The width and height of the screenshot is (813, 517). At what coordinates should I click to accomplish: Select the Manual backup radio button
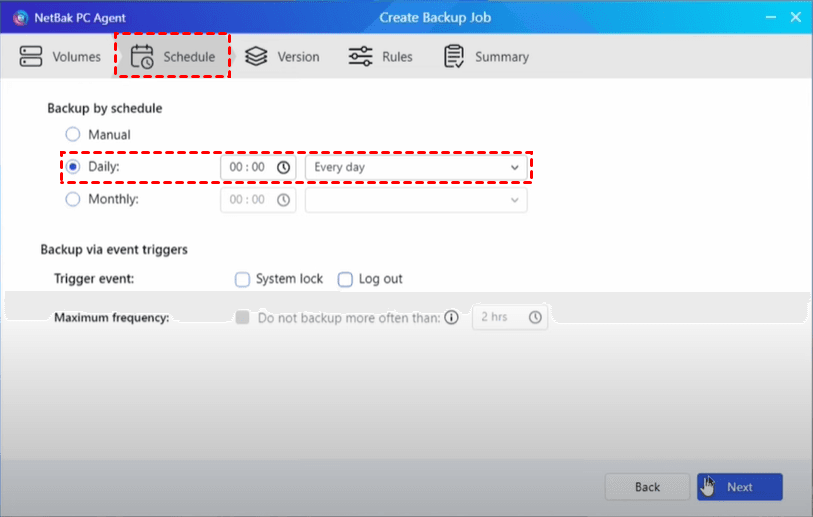click(72, 134)
